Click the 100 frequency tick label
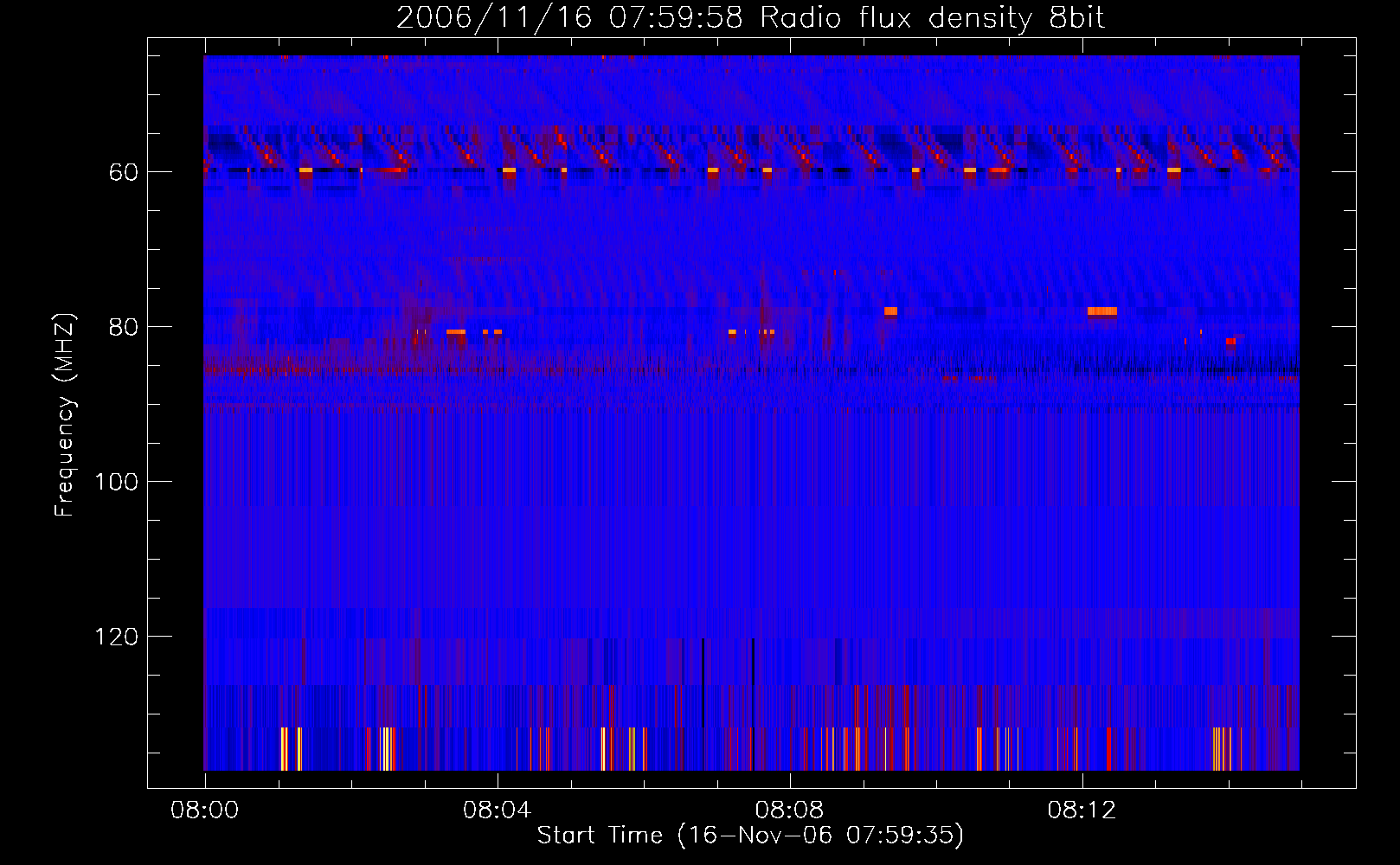 click(117, 482)
